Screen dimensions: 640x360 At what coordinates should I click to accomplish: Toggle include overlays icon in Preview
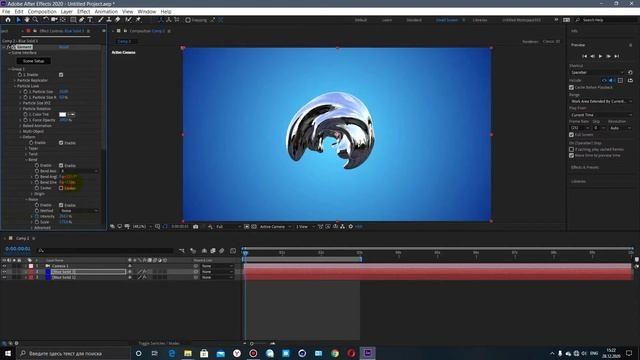pyautogui.click(x=620, y=80)
